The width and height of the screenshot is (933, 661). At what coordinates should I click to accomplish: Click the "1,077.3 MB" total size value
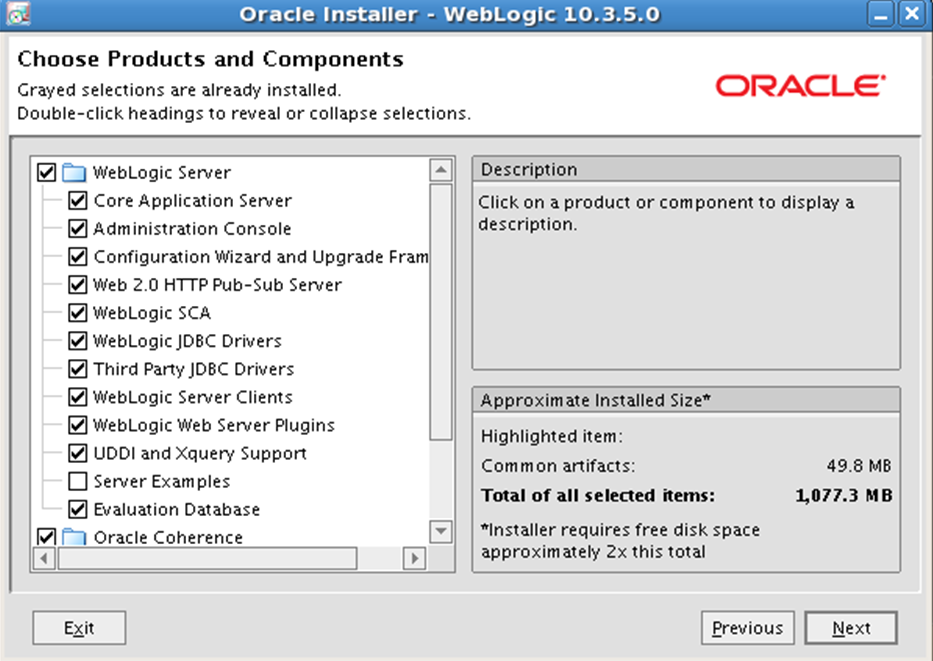844,495
